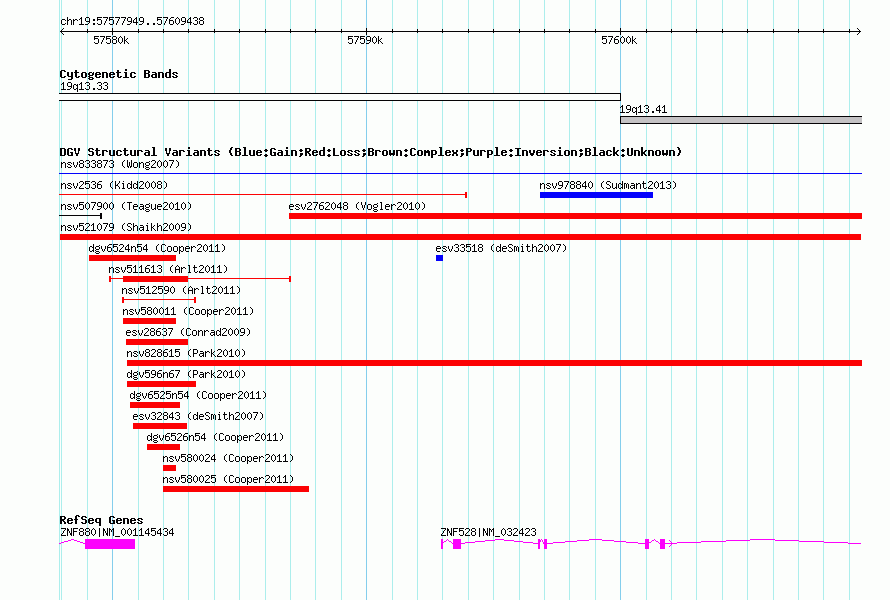Open gene label ZNF528|NM_032423
890x600 pixels.
click(x=488, y=532)
